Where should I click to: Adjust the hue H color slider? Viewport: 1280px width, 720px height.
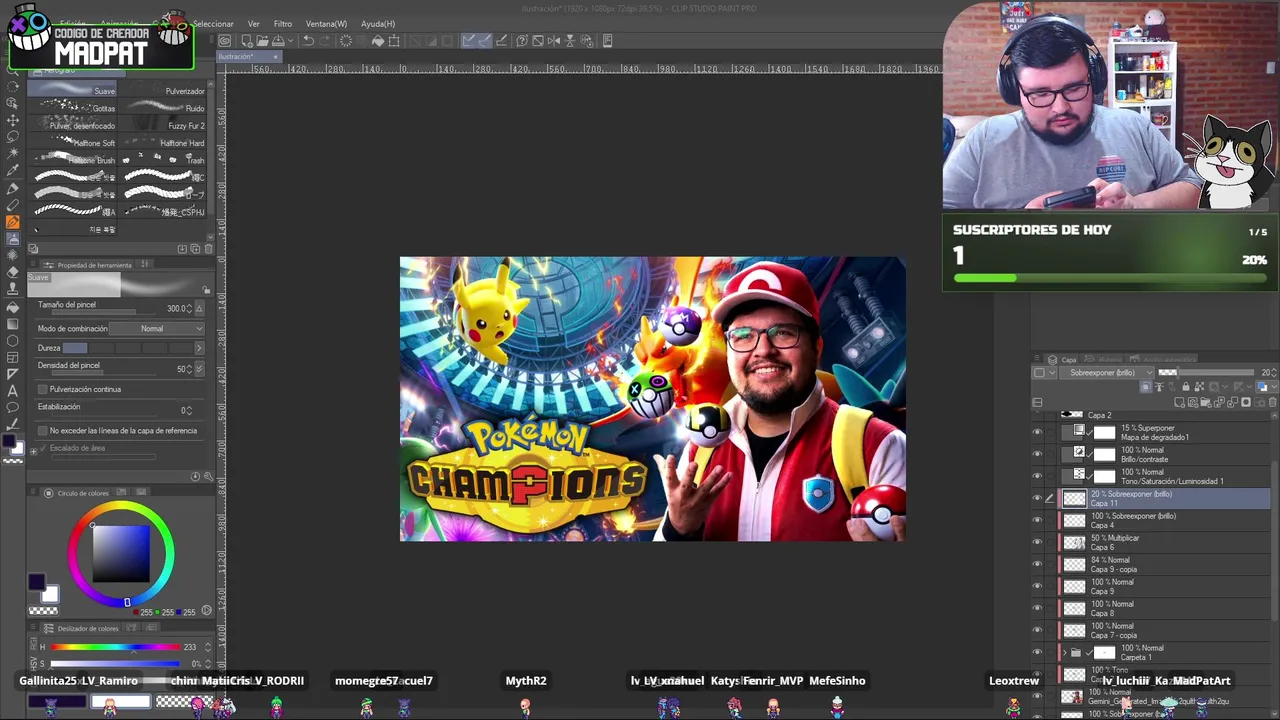point(116,647)
